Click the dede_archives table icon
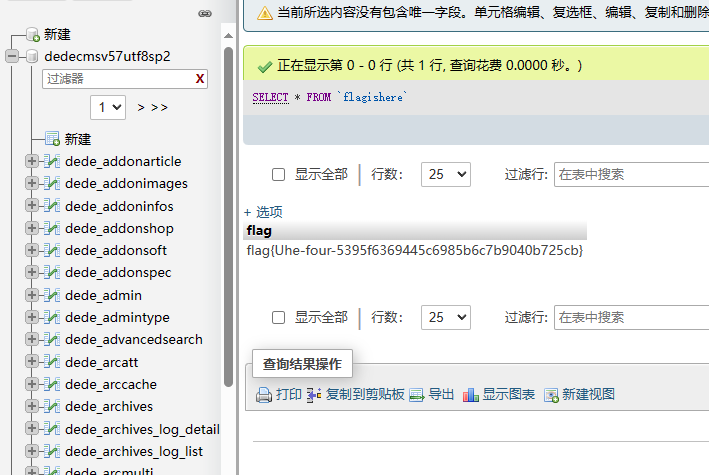 click(x=52, y=406)
